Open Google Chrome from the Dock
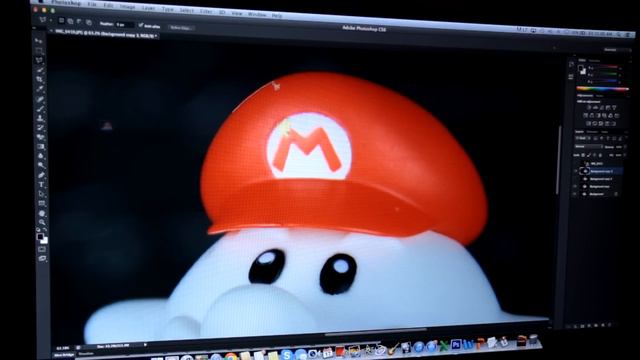The height and width of the screenshot is (360, 640). tap(231, 357)
